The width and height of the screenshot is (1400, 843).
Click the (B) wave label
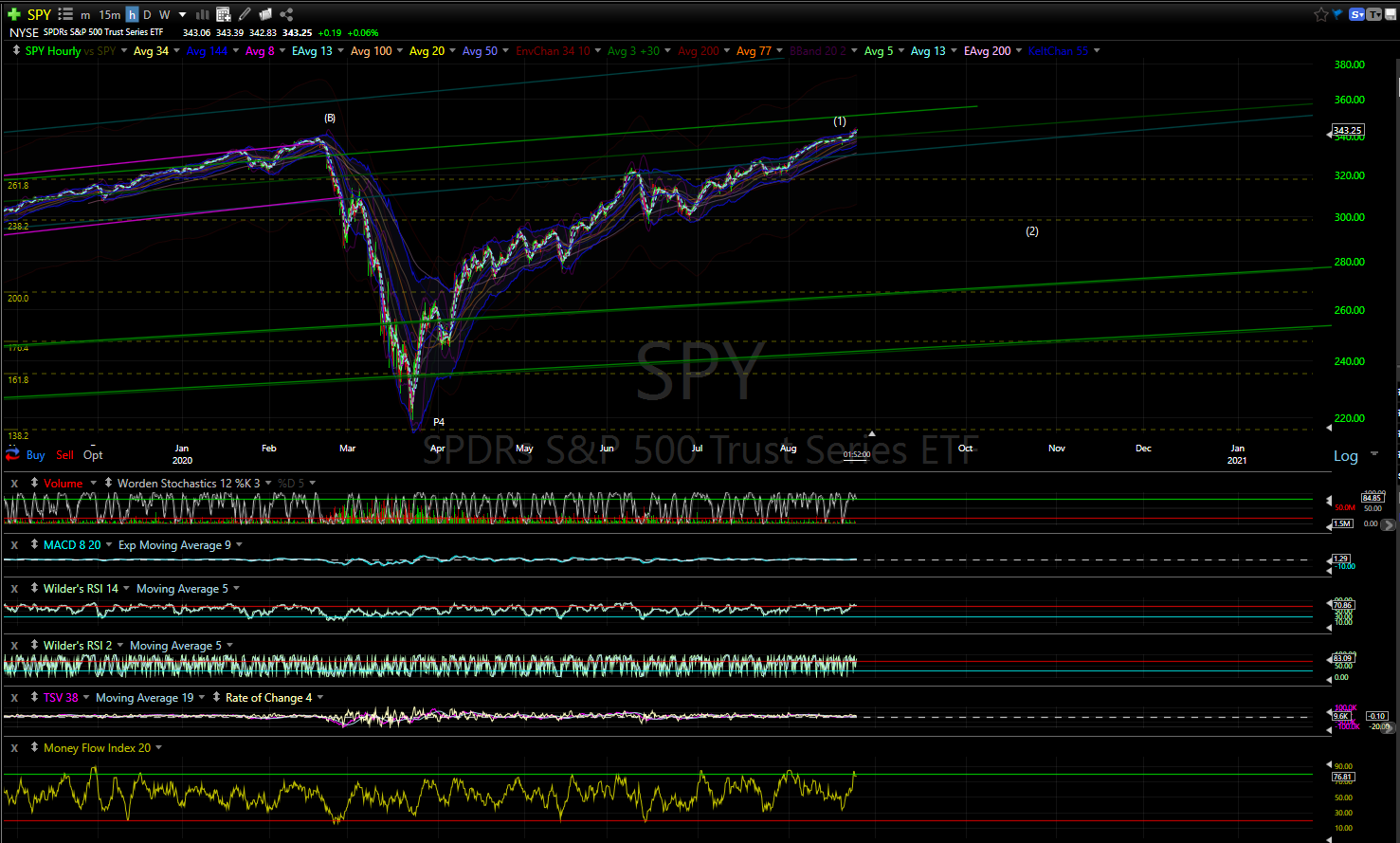pyautogui.click(x=330, y=119)
